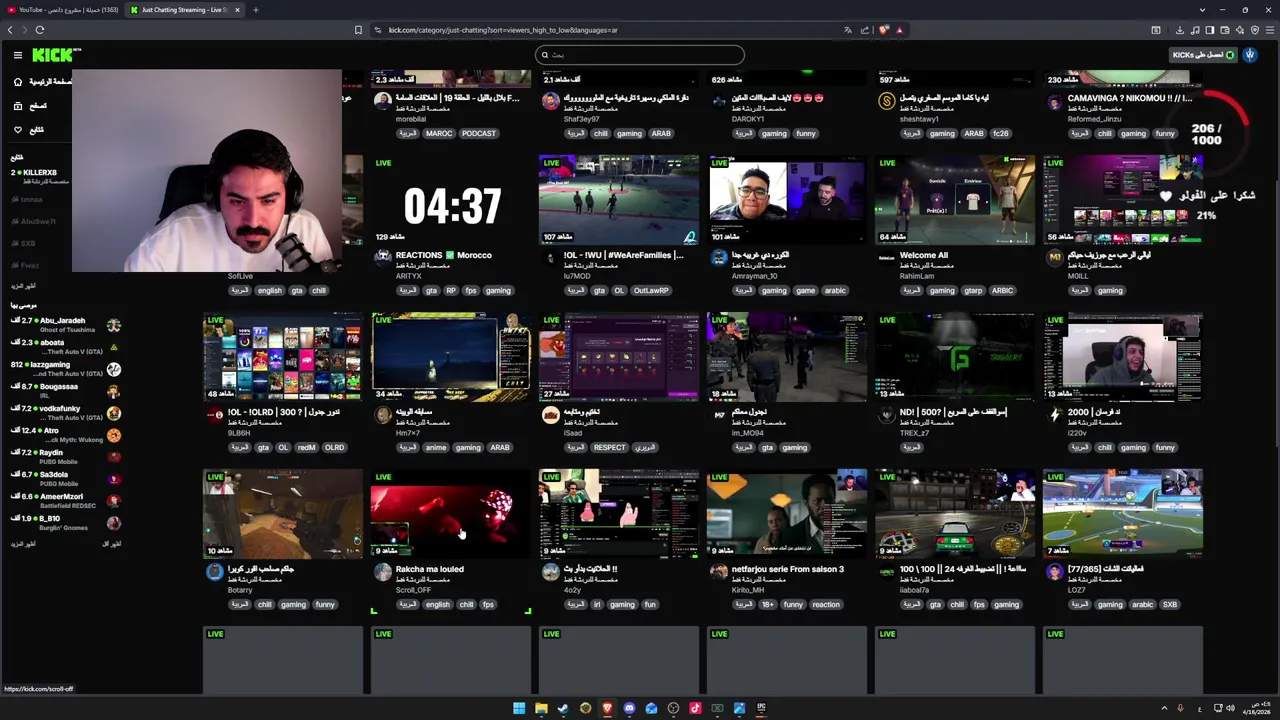1280x720 pixels.
Task: Select the Just Chatting Streaming tab
Action: [183, 10]
